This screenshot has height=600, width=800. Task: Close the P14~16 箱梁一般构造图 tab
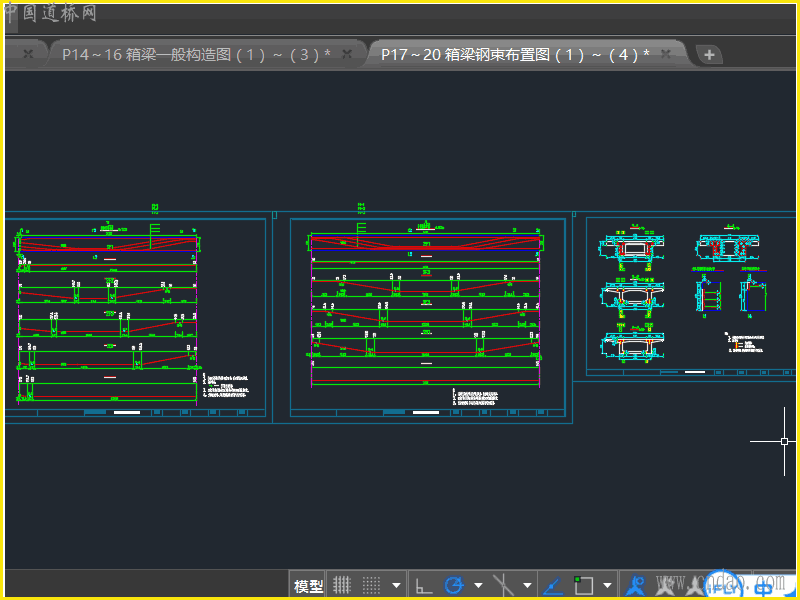coord(347,54)
